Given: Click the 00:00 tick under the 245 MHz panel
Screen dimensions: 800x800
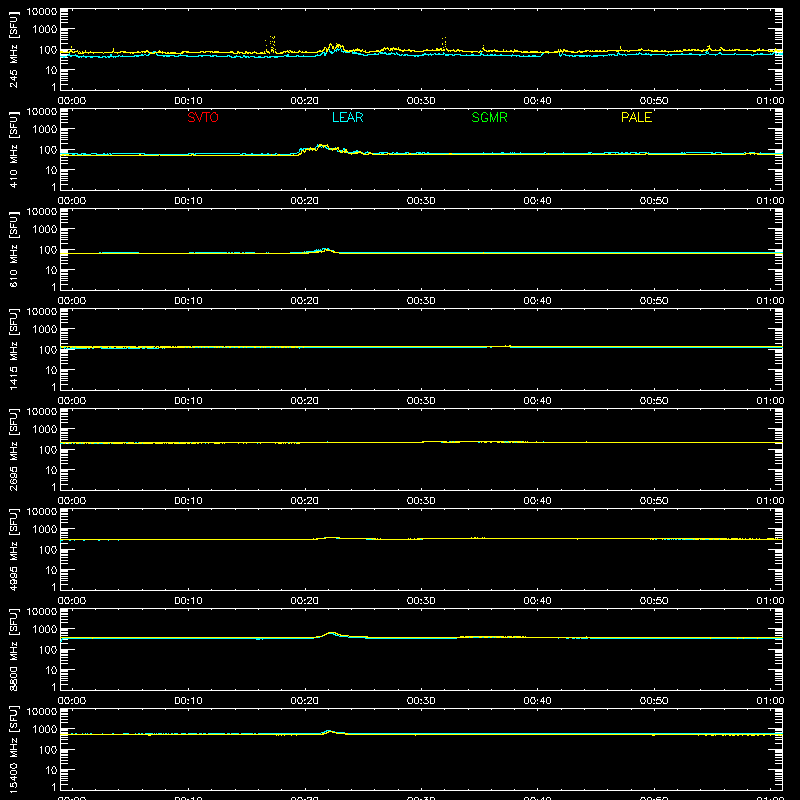Looking at the screenshot, I should 72,101.
